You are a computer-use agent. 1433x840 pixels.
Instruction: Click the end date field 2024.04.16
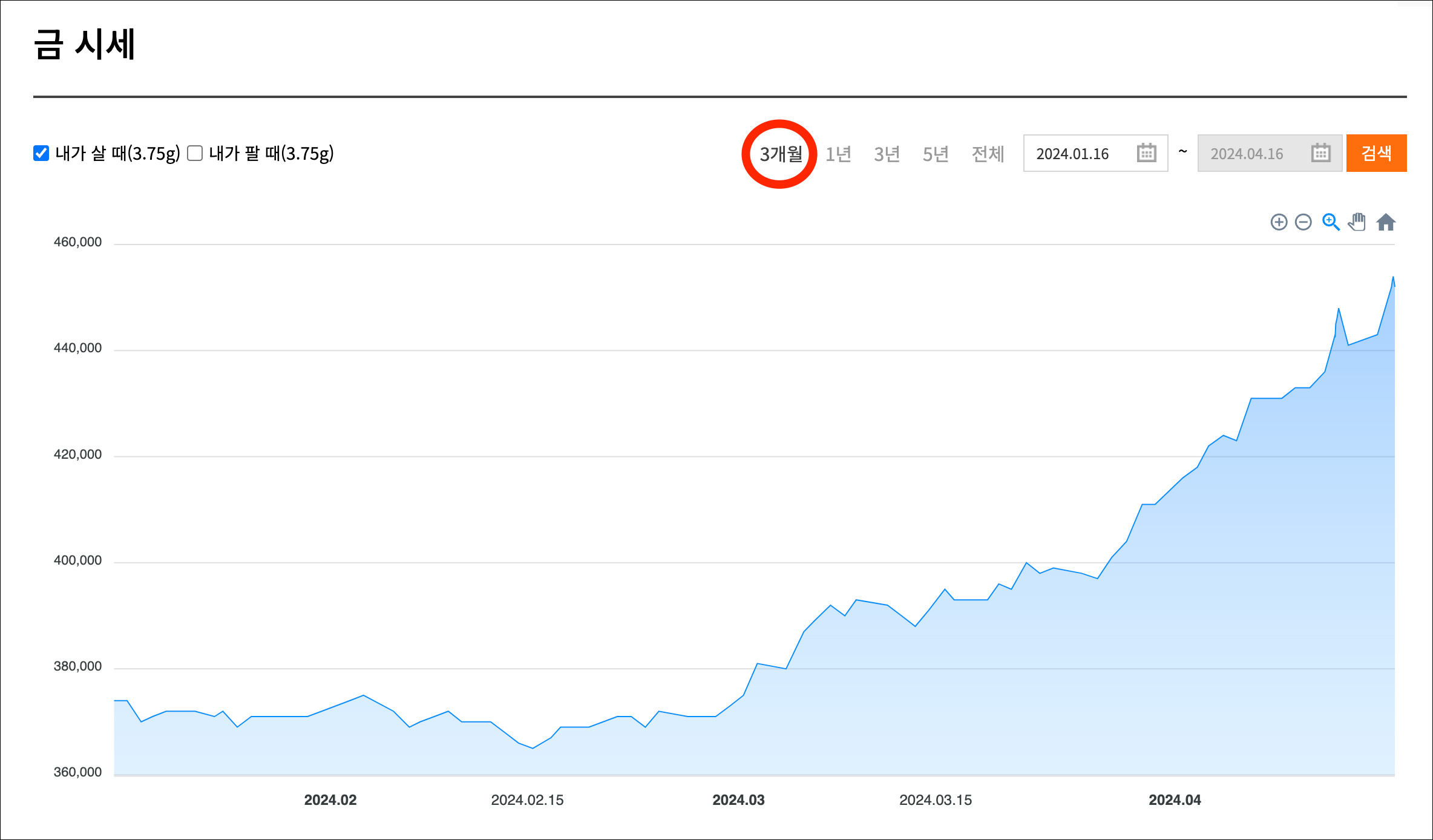tap(1270, 153)
